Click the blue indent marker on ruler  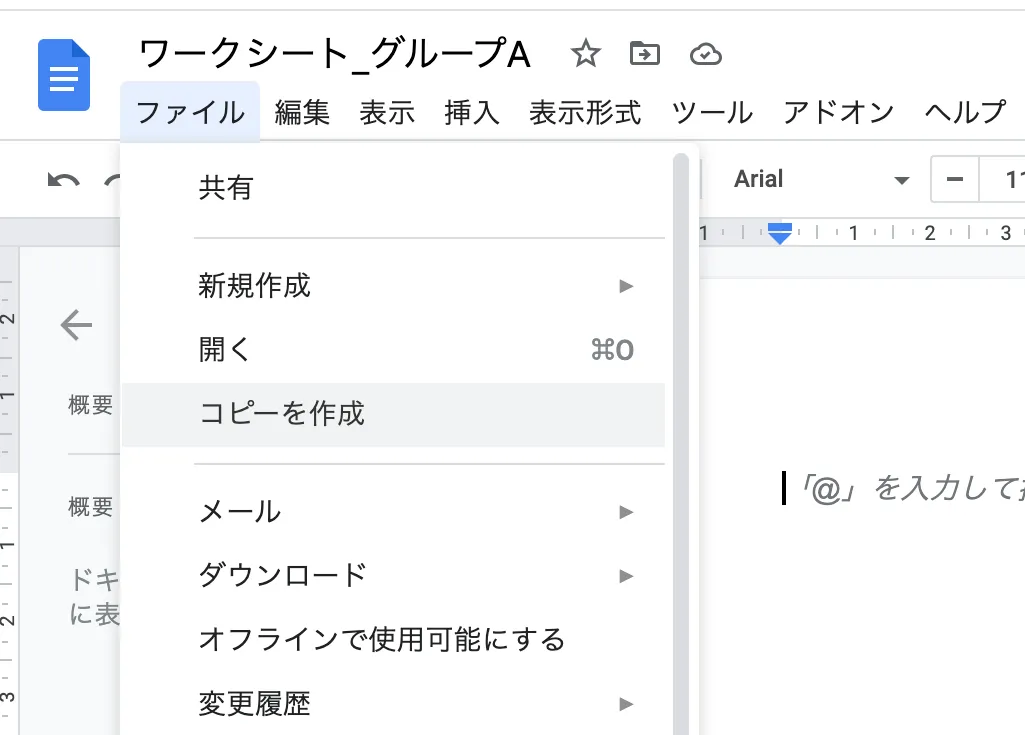click(780, 234)
